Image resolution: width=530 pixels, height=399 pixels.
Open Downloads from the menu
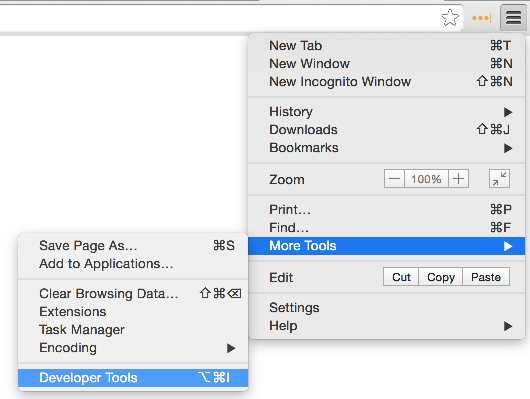pyautogui.click(x=386, y=130)
